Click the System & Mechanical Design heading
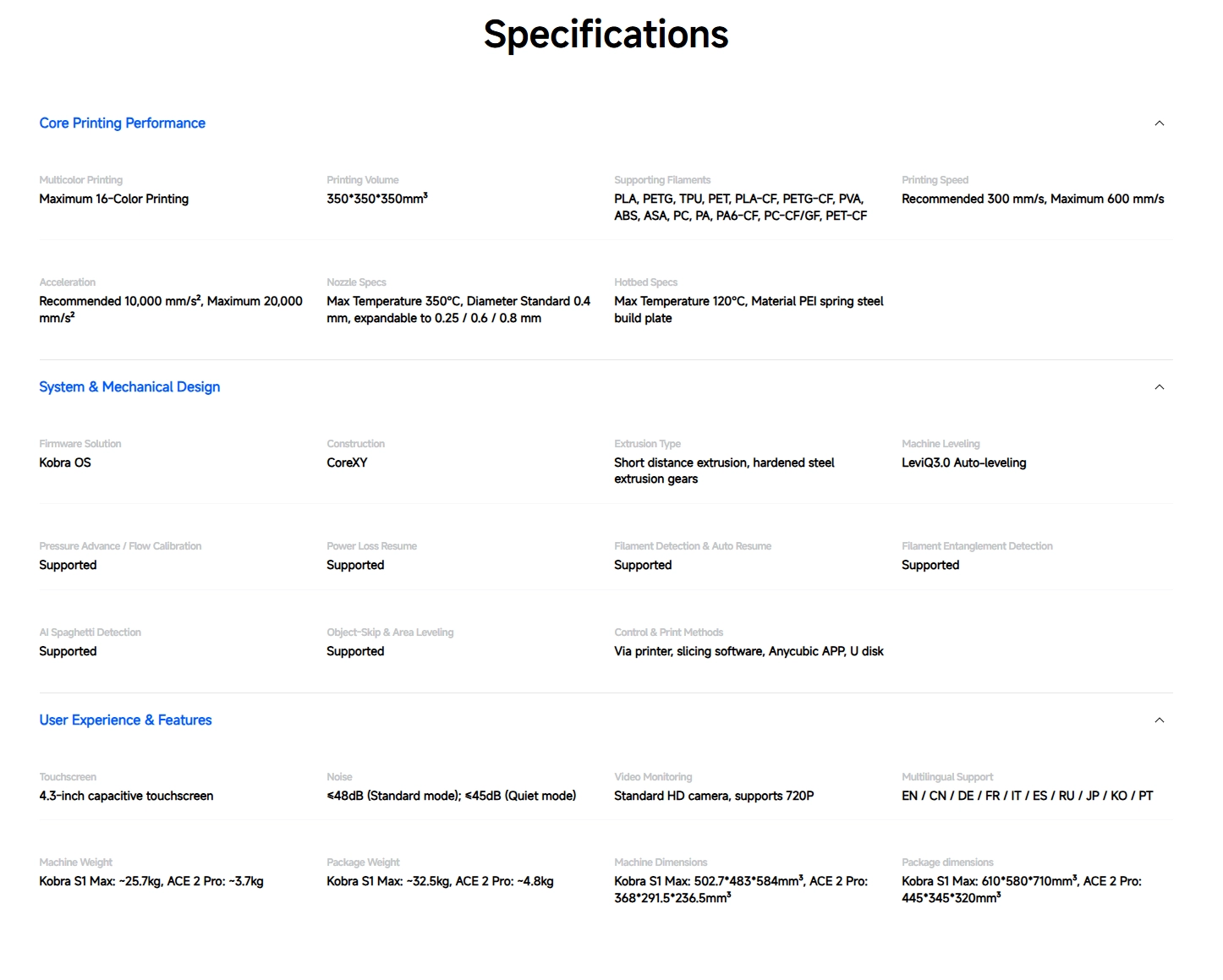The width and height of the screenshot is (1223, 980). tap(129, 387)
